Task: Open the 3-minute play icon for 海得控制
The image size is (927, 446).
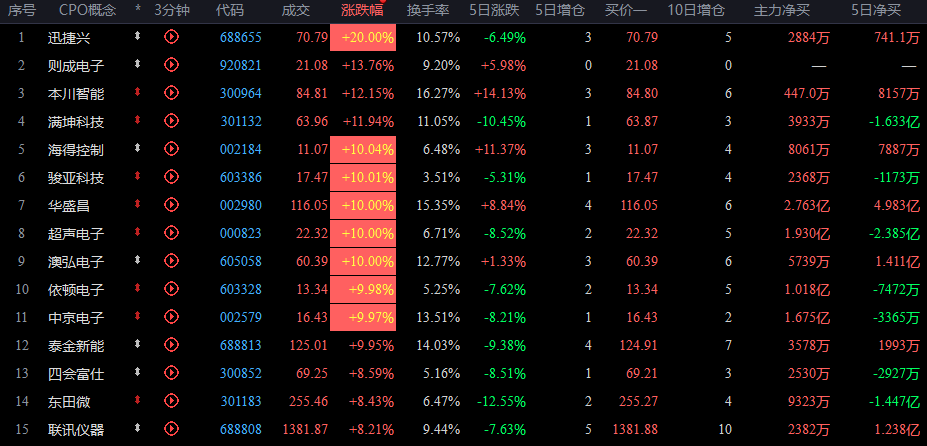Action: pos(171,148)
